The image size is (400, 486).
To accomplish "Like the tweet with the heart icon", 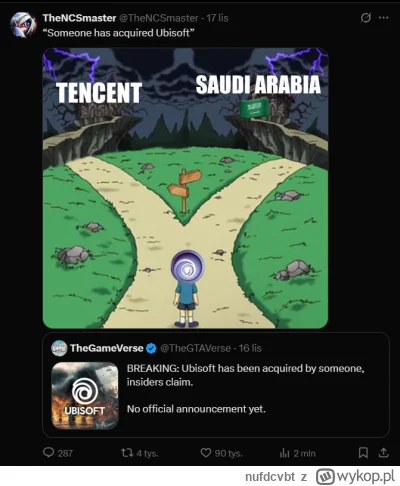I will pos(206,453).
